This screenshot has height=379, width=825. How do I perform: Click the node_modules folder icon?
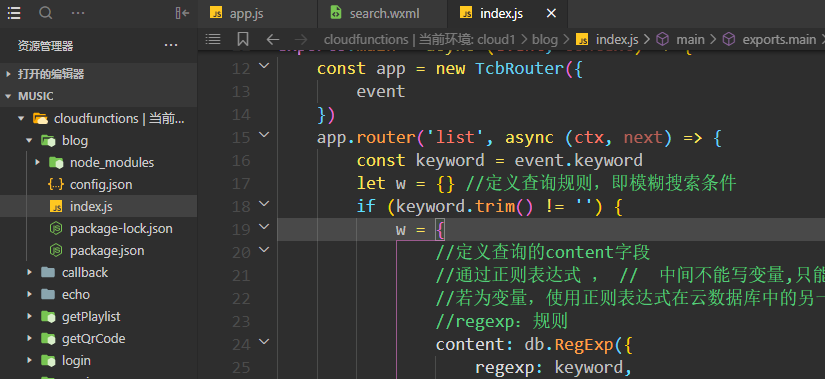pyautogui.click(x=56, y=162)
